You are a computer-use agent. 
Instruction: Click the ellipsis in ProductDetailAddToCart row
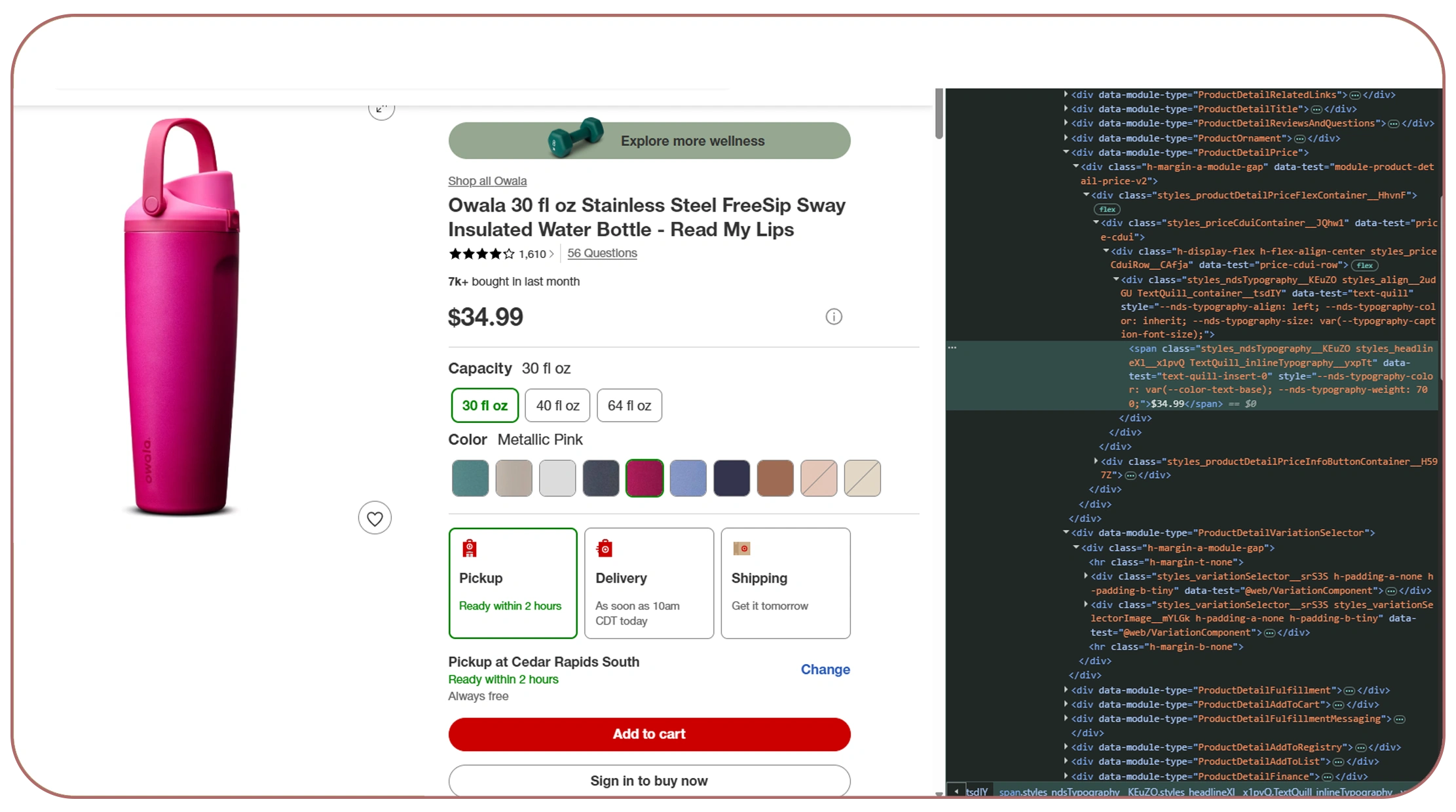pyautogui.click(x=1338, y=705)
